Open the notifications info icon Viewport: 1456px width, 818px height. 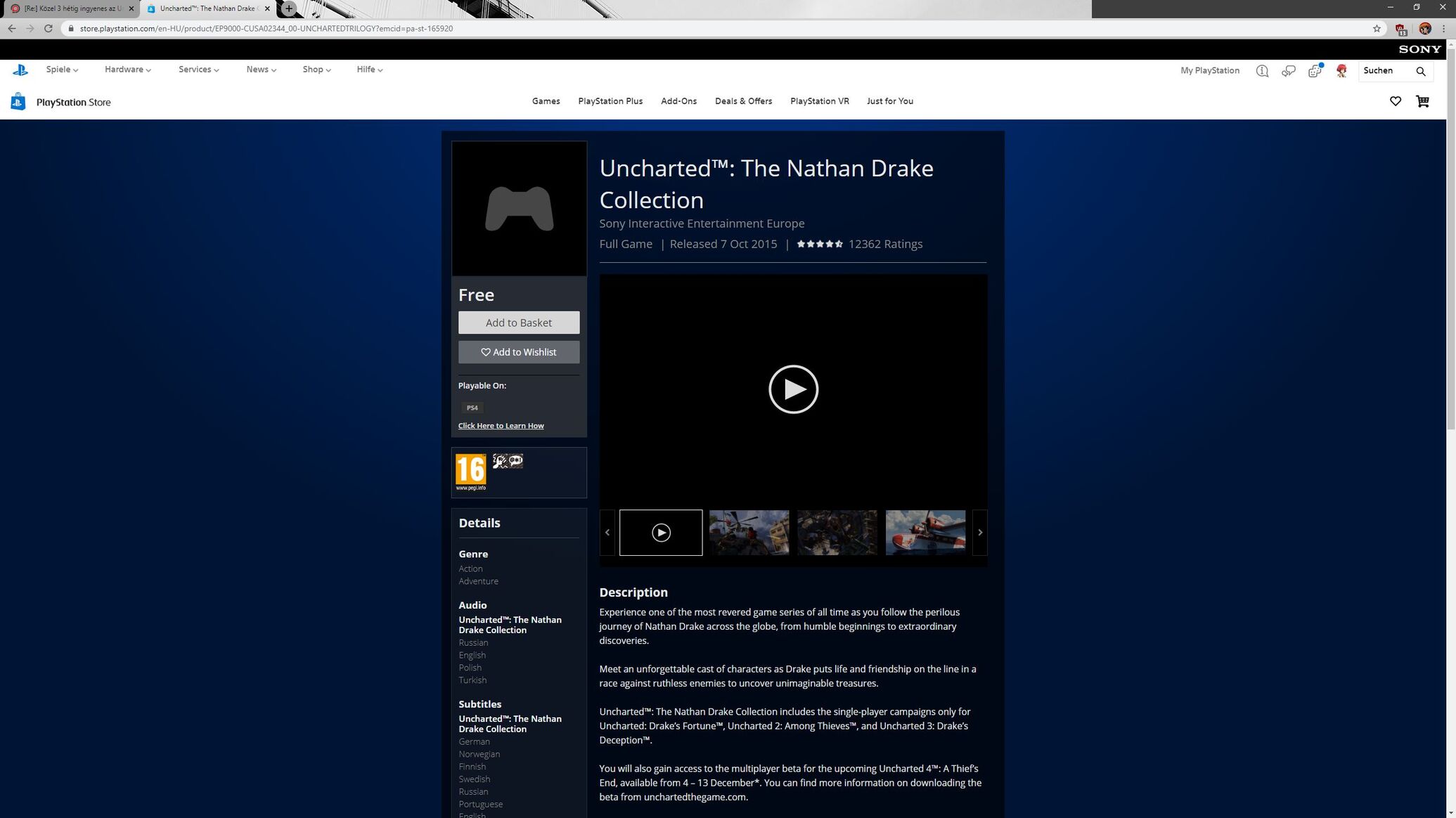click(x=1262, y=71)
